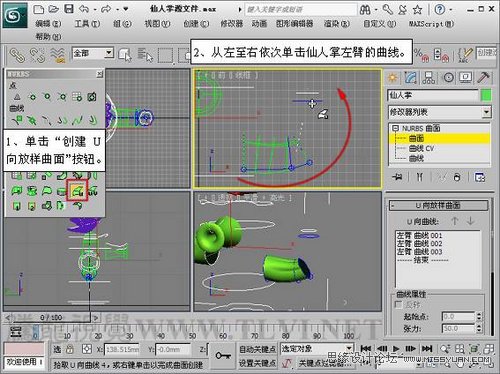This screenshot has width=500, height=374.
Task: Click Create 1-Rail Sweep icon in NURBS toolbox
Action: [17, 206]
